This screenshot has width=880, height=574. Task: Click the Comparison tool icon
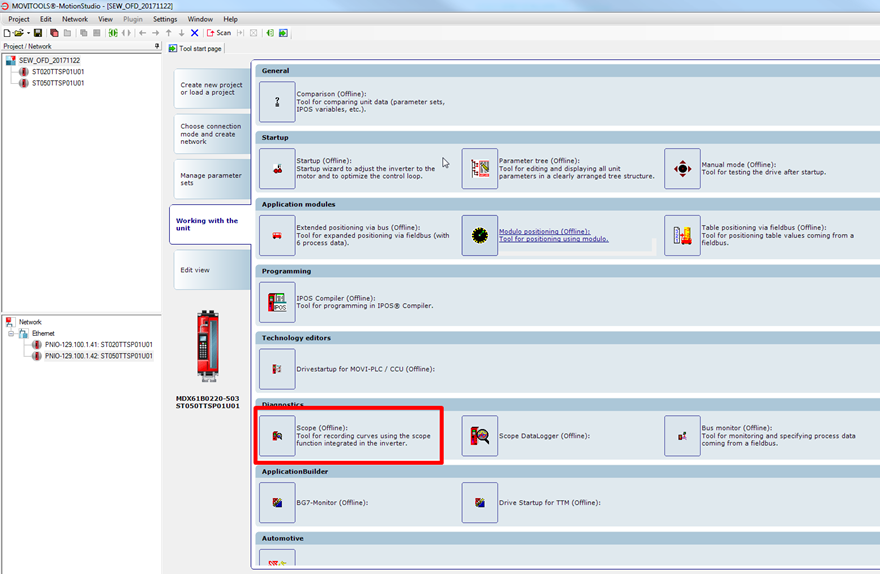277,102
